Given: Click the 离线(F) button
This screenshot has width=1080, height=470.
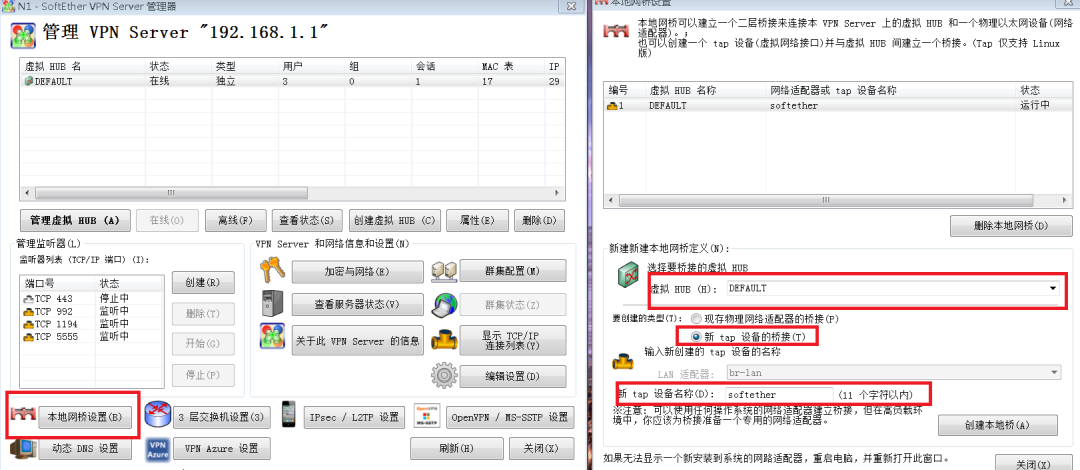Looking at the screenshot, I should click(236, 221).
